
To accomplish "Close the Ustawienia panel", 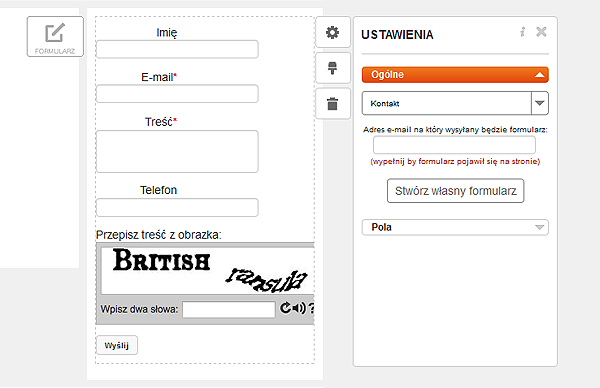I will click(541, 32).
